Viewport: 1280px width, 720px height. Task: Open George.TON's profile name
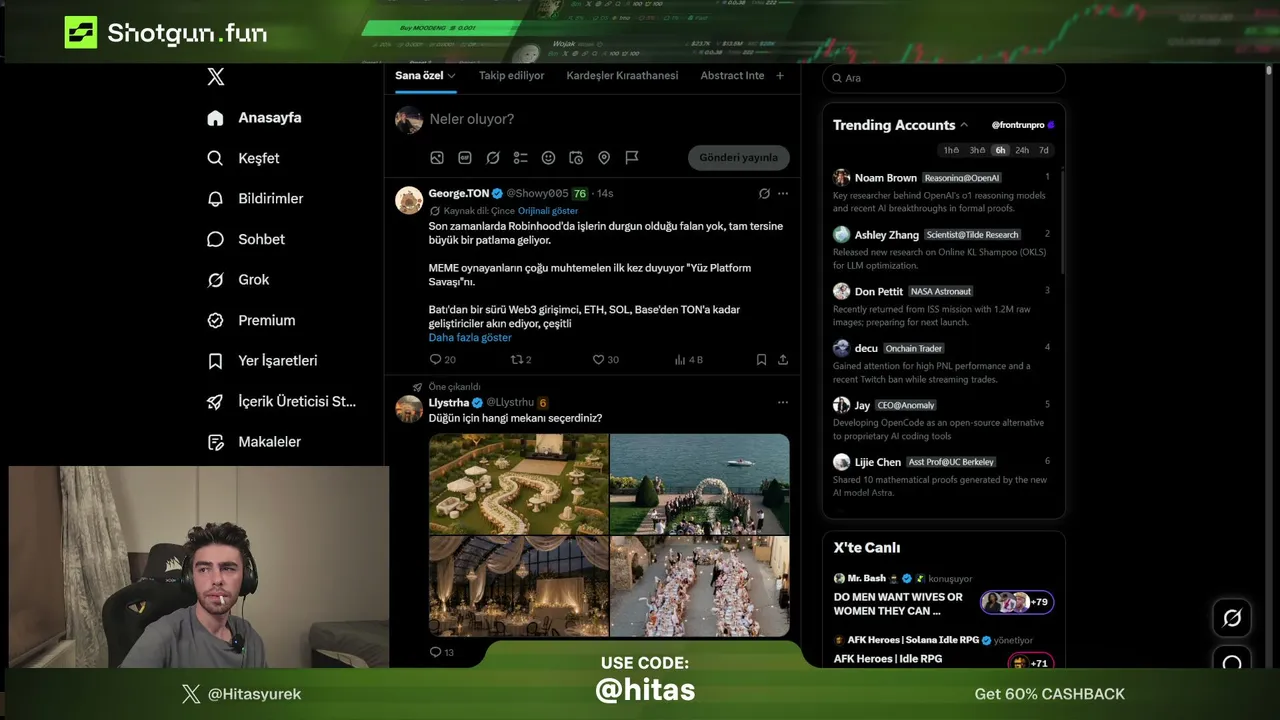pyautogui.click(x=459, y=193)
